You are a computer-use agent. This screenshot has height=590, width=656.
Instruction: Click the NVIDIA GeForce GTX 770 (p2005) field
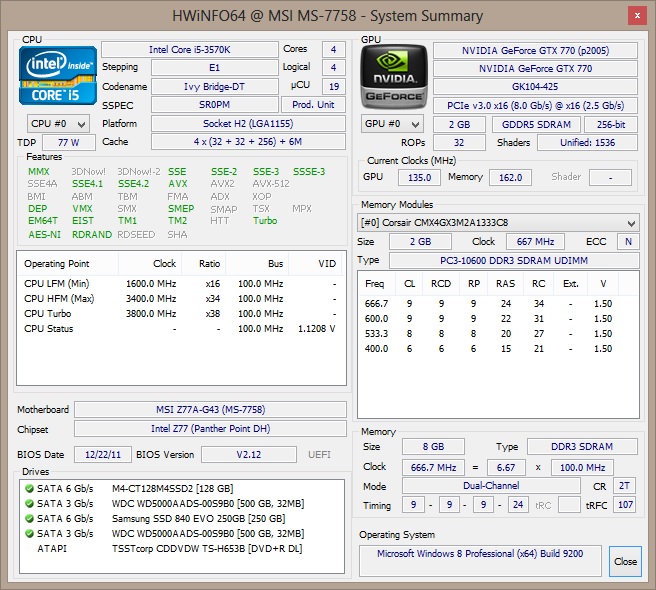click(x=535, y=51)
